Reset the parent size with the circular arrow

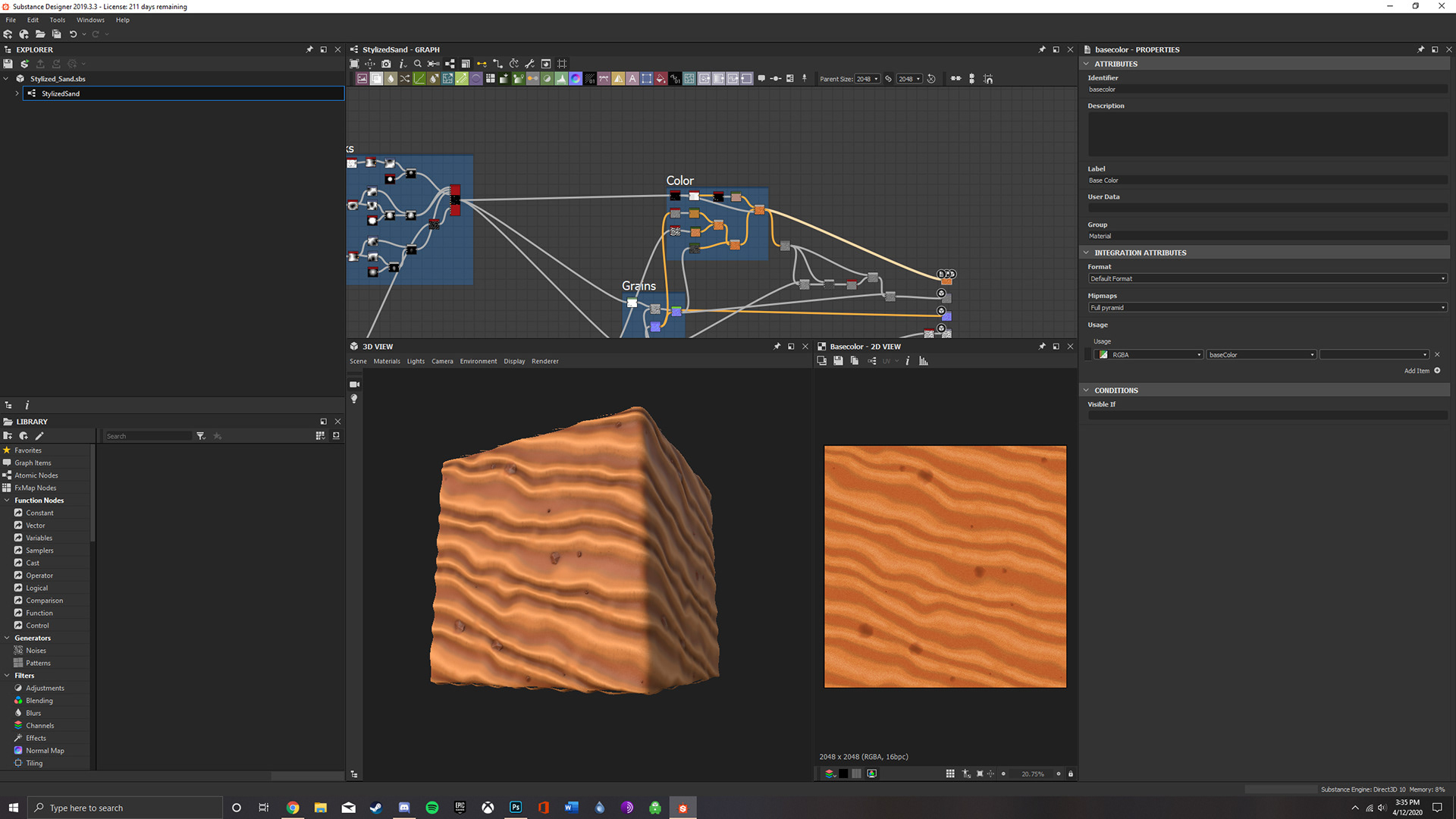point(931,79)
